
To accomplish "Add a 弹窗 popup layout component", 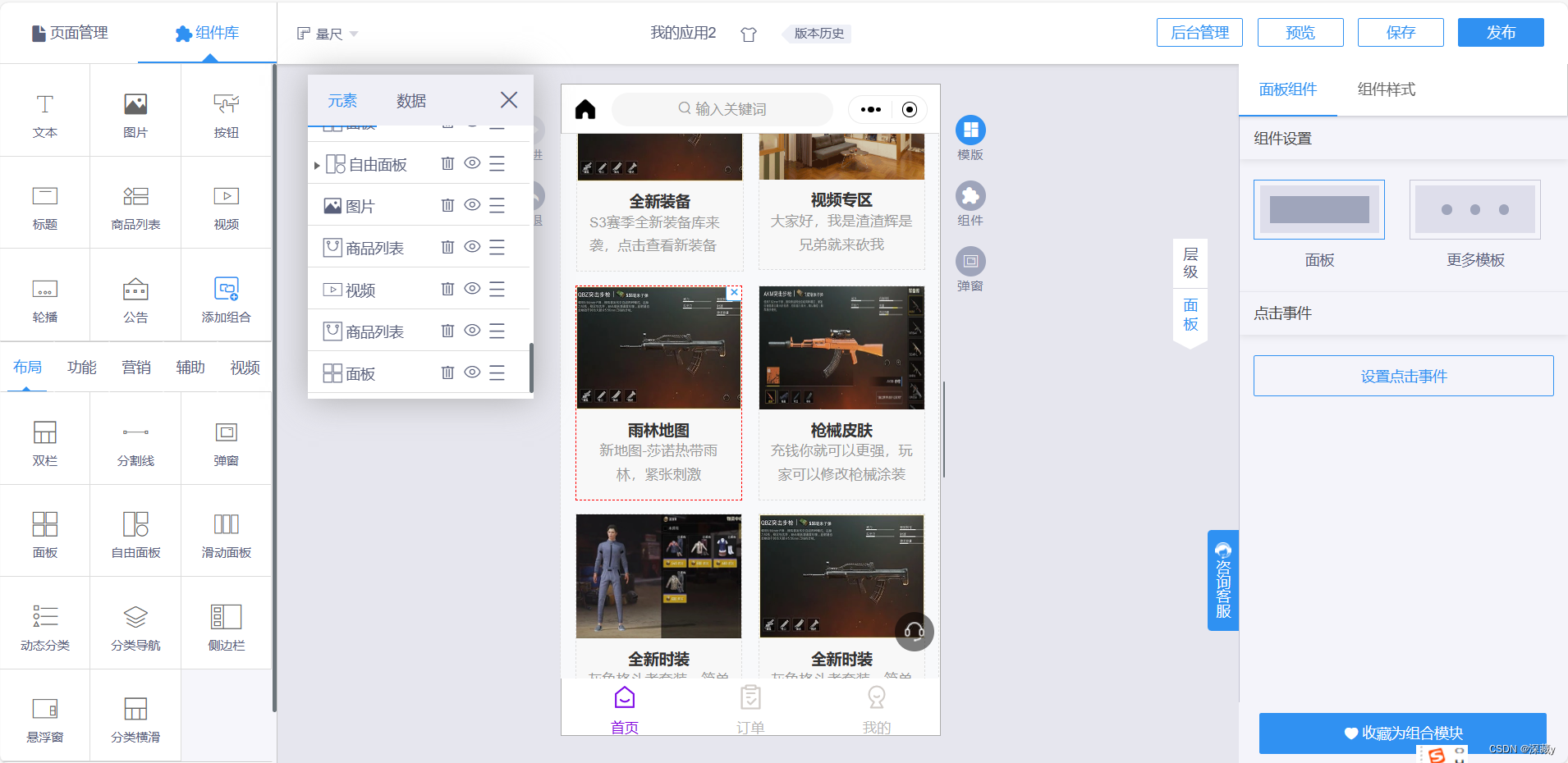I will click(227, 443).
